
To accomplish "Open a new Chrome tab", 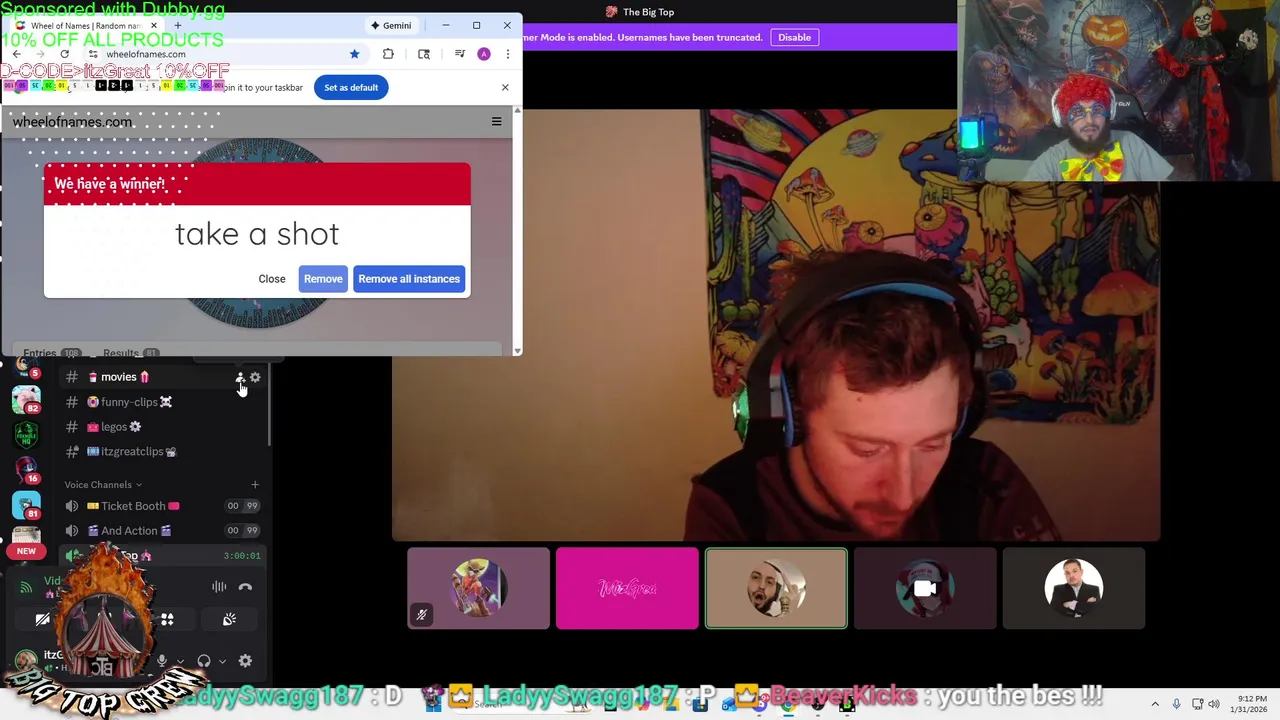I will (x=177, y=25).
